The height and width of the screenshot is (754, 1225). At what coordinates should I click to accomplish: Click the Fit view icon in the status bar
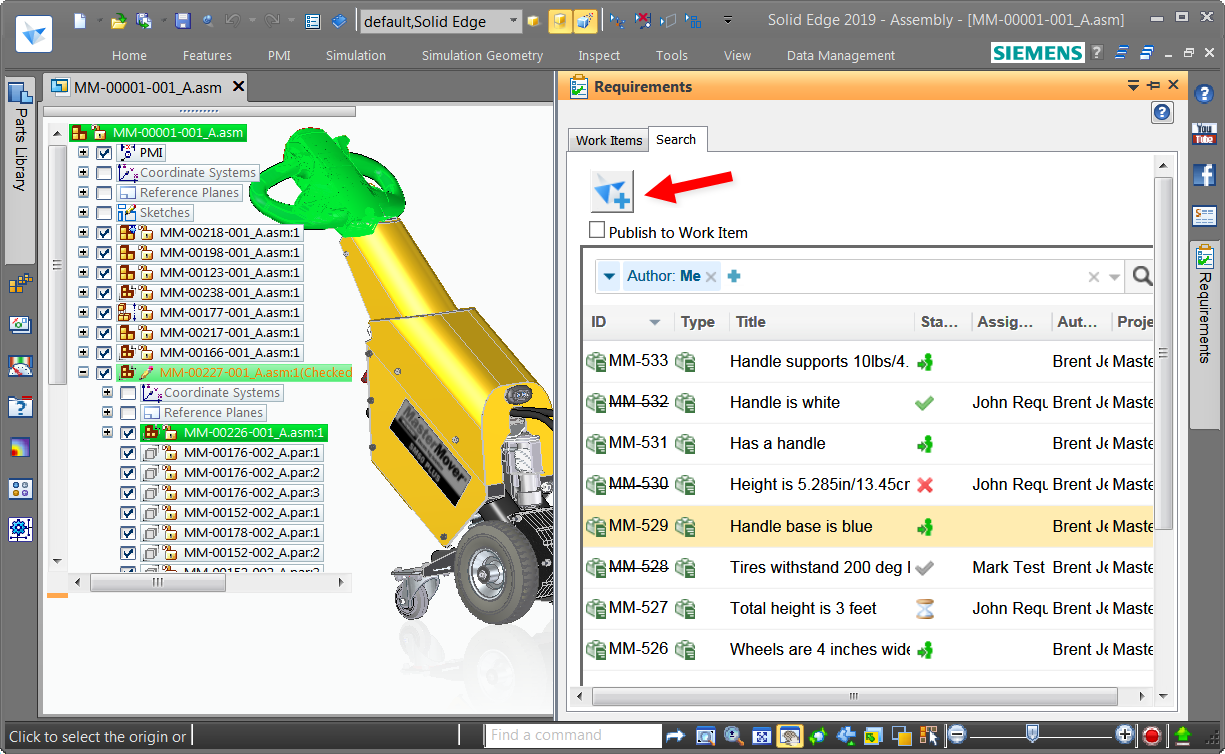coord(761,735)
